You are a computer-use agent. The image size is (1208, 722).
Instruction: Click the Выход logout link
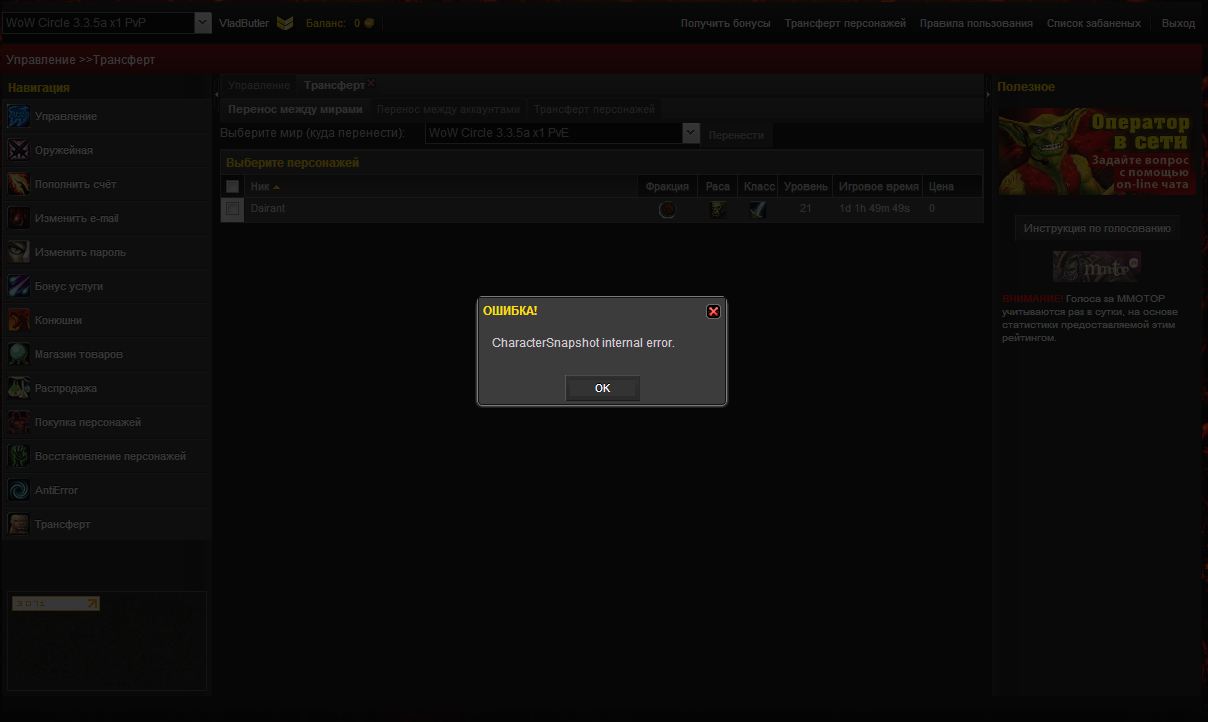1178,23
